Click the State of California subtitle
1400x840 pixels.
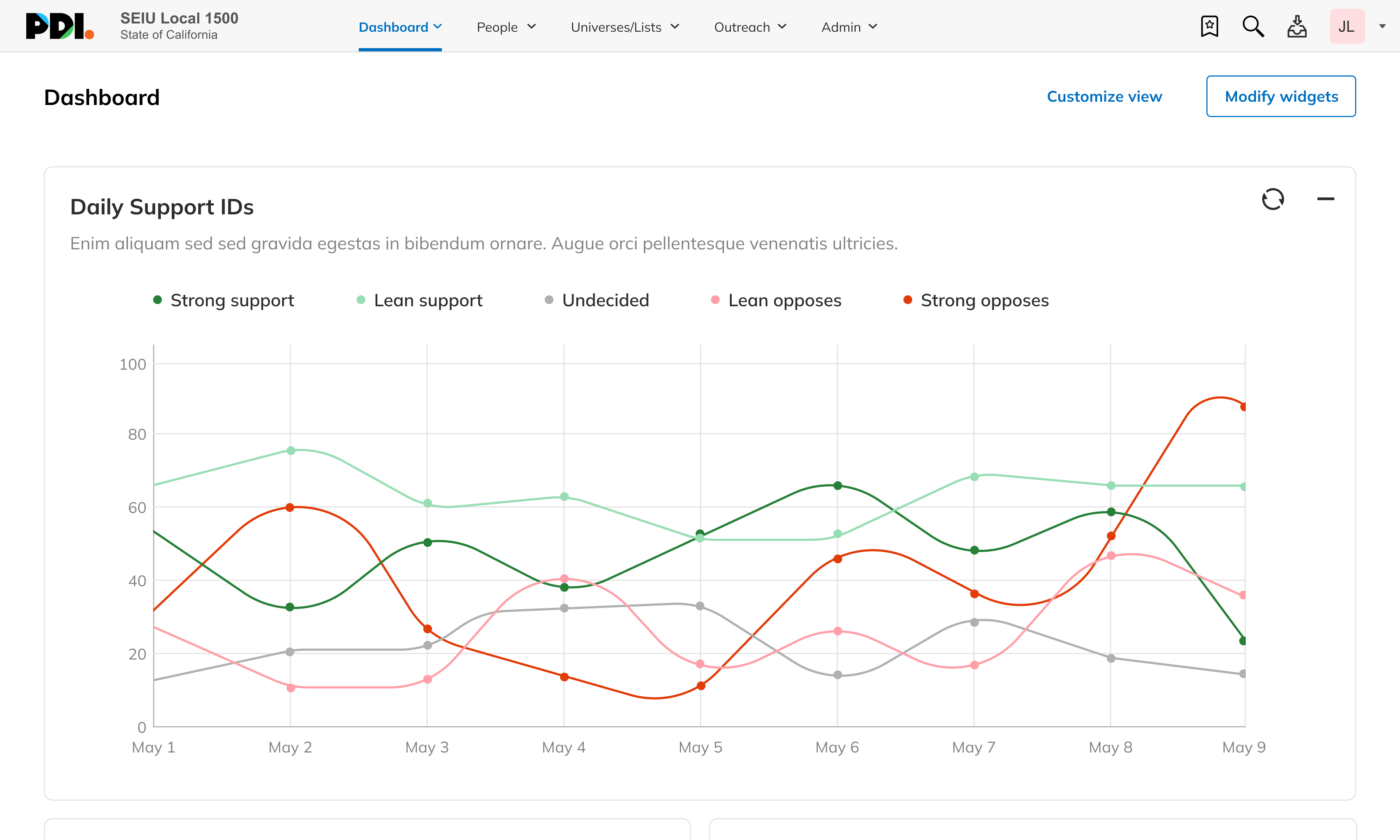169,35
